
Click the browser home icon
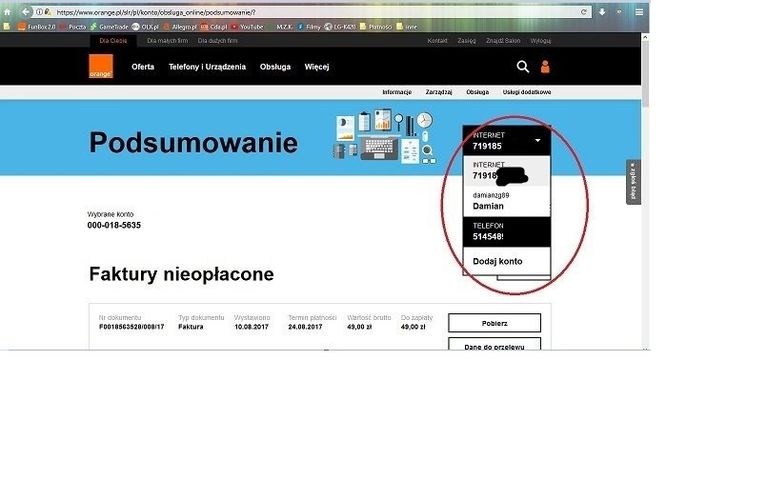click(x=7, y=12)
